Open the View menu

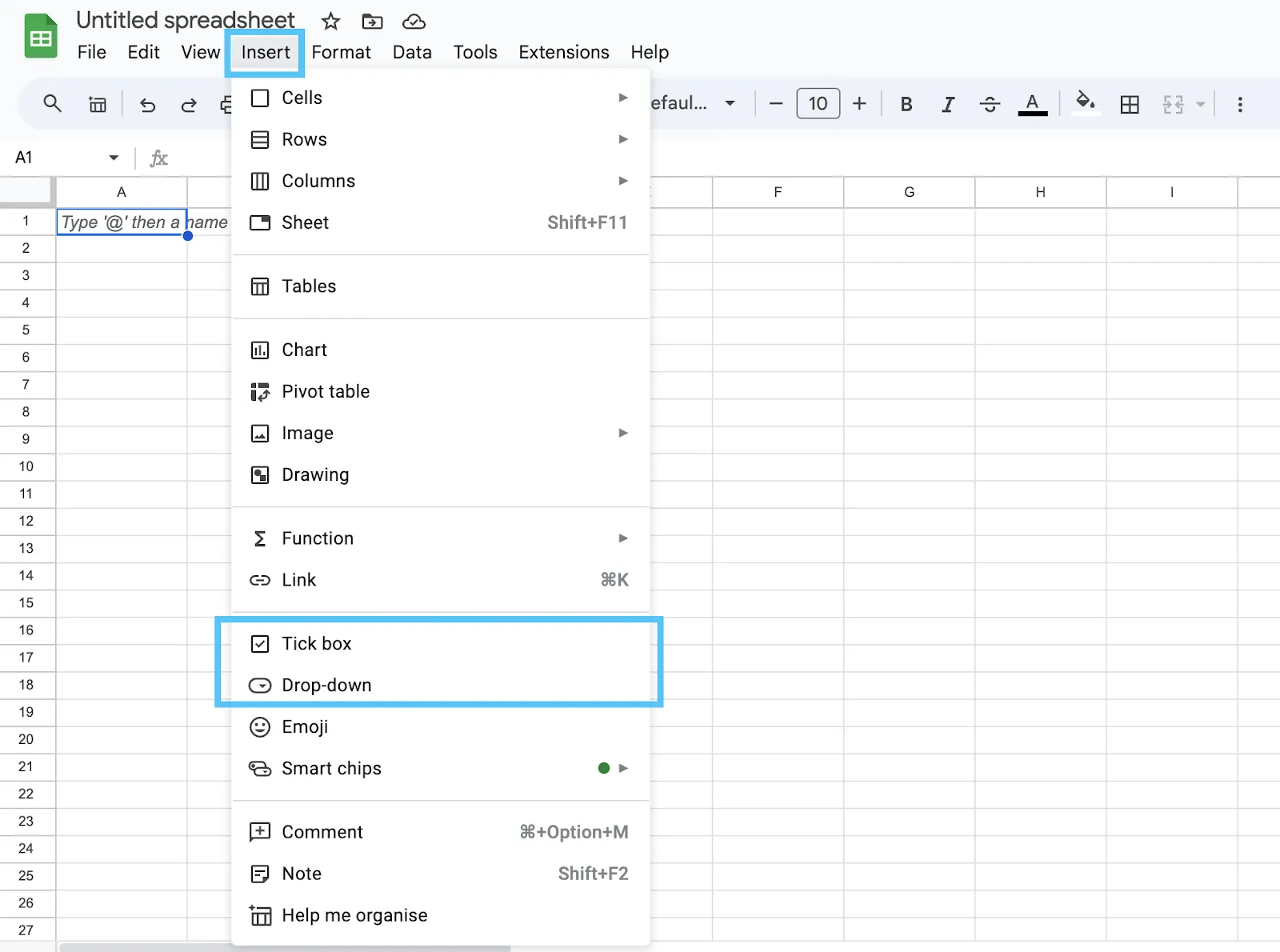(200, 53)
